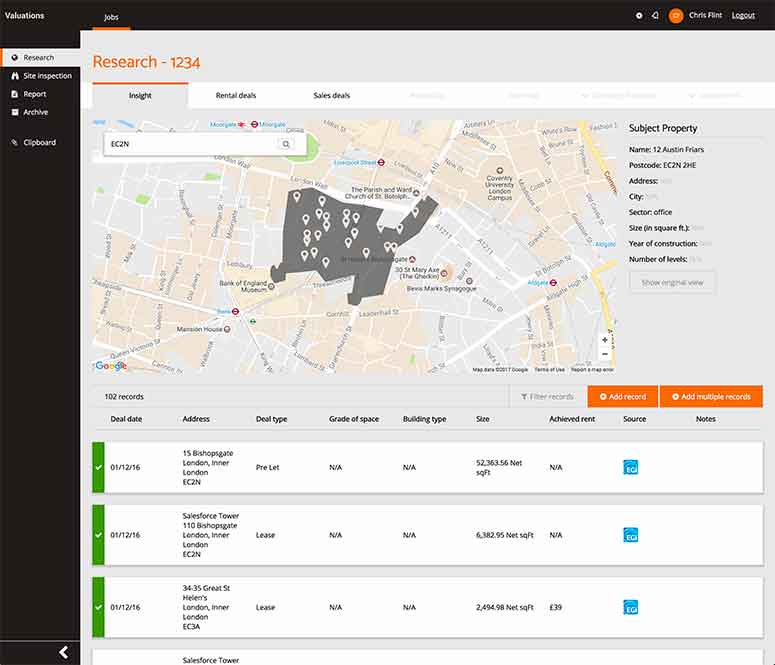Toggle the green check on 34-35 Great St Helen's row
Viewport: 775px width, 665px height.
click(x=98, y=607)
